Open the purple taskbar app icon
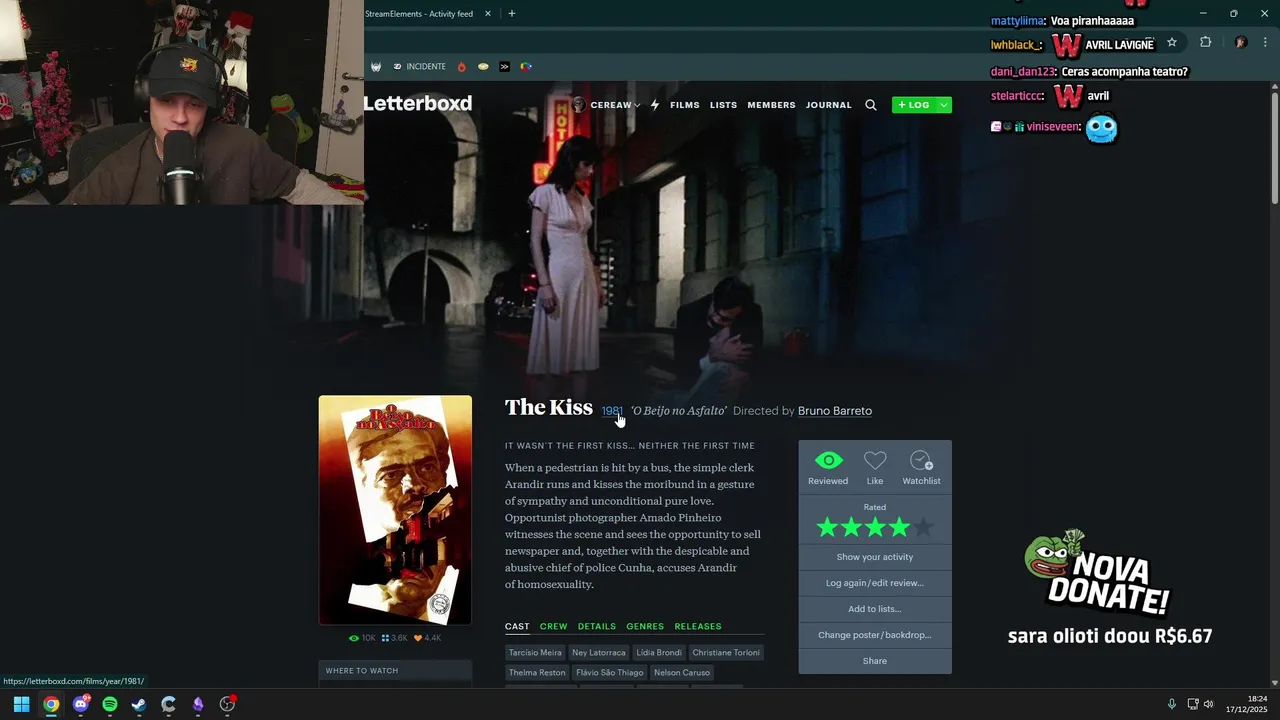Image resolution: width=1280 pixels, height=720 pixels. [x=198, y=704]
